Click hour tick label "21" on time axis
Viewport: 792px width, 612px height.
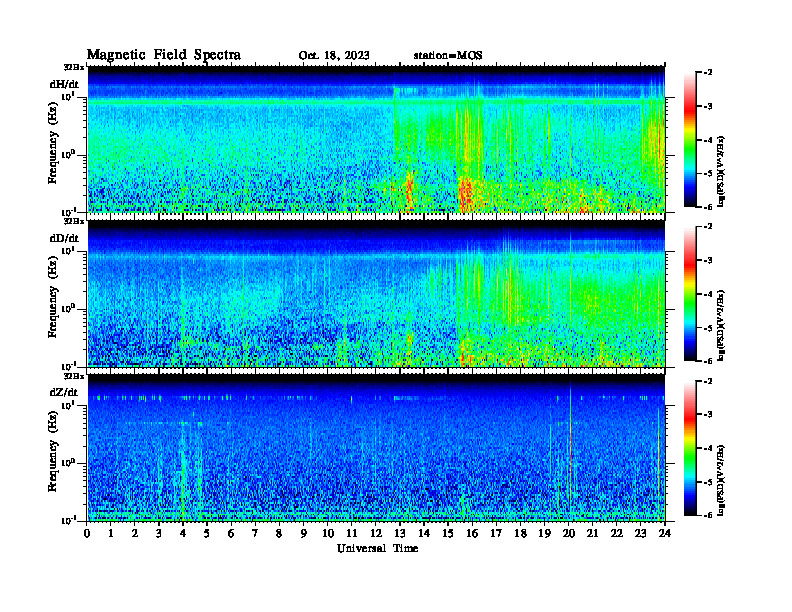tap(592, 534)
